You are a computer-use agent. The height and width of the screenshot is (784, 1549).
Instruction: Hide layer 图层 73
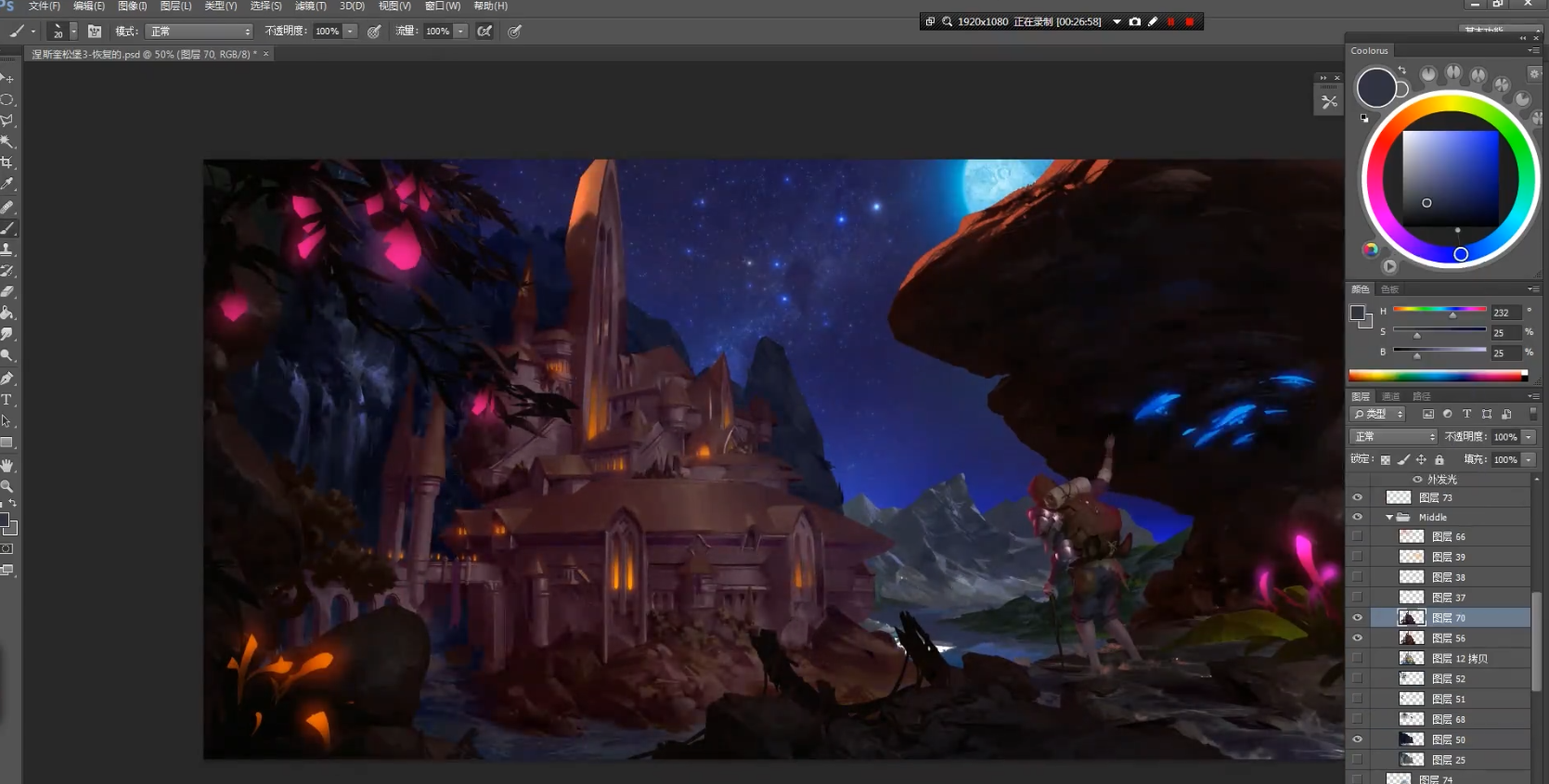1357,497
